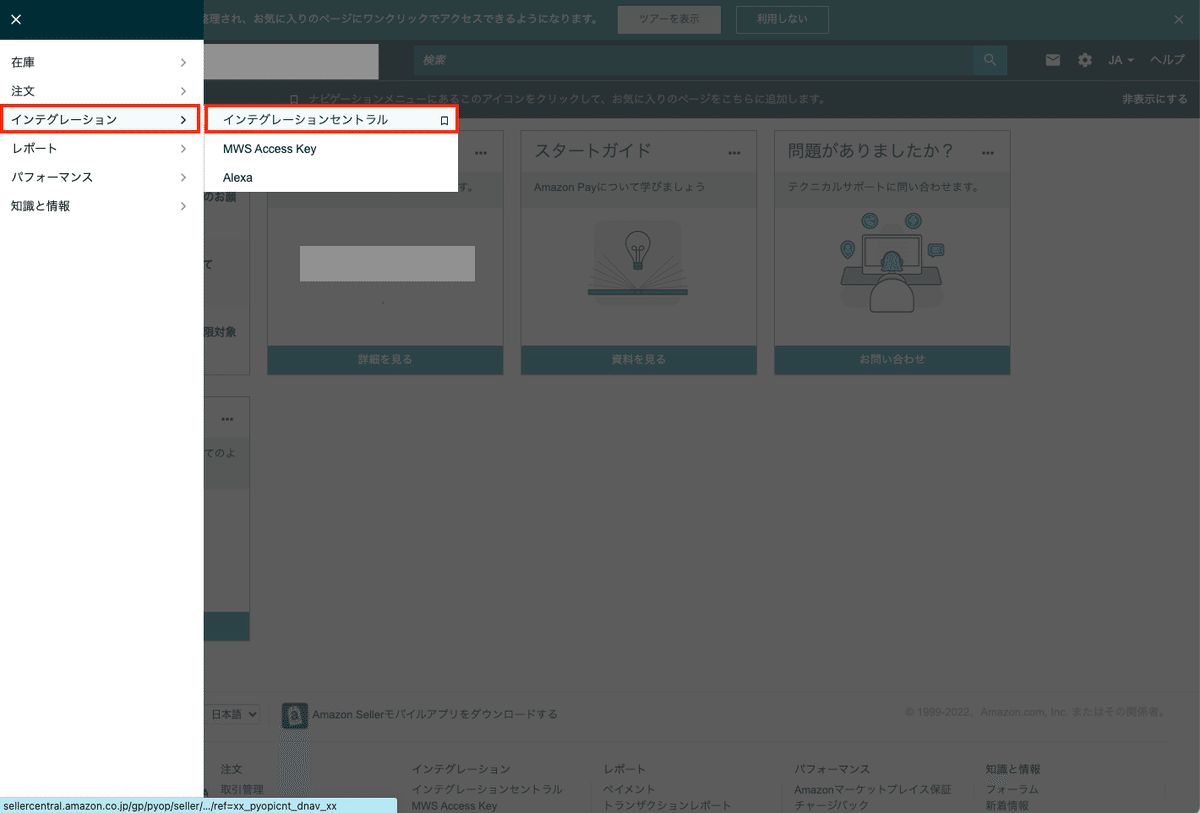Dismiss the top tour banner
The image size is (1200, 813).
pyautogui.click(x=1179, y=19)
